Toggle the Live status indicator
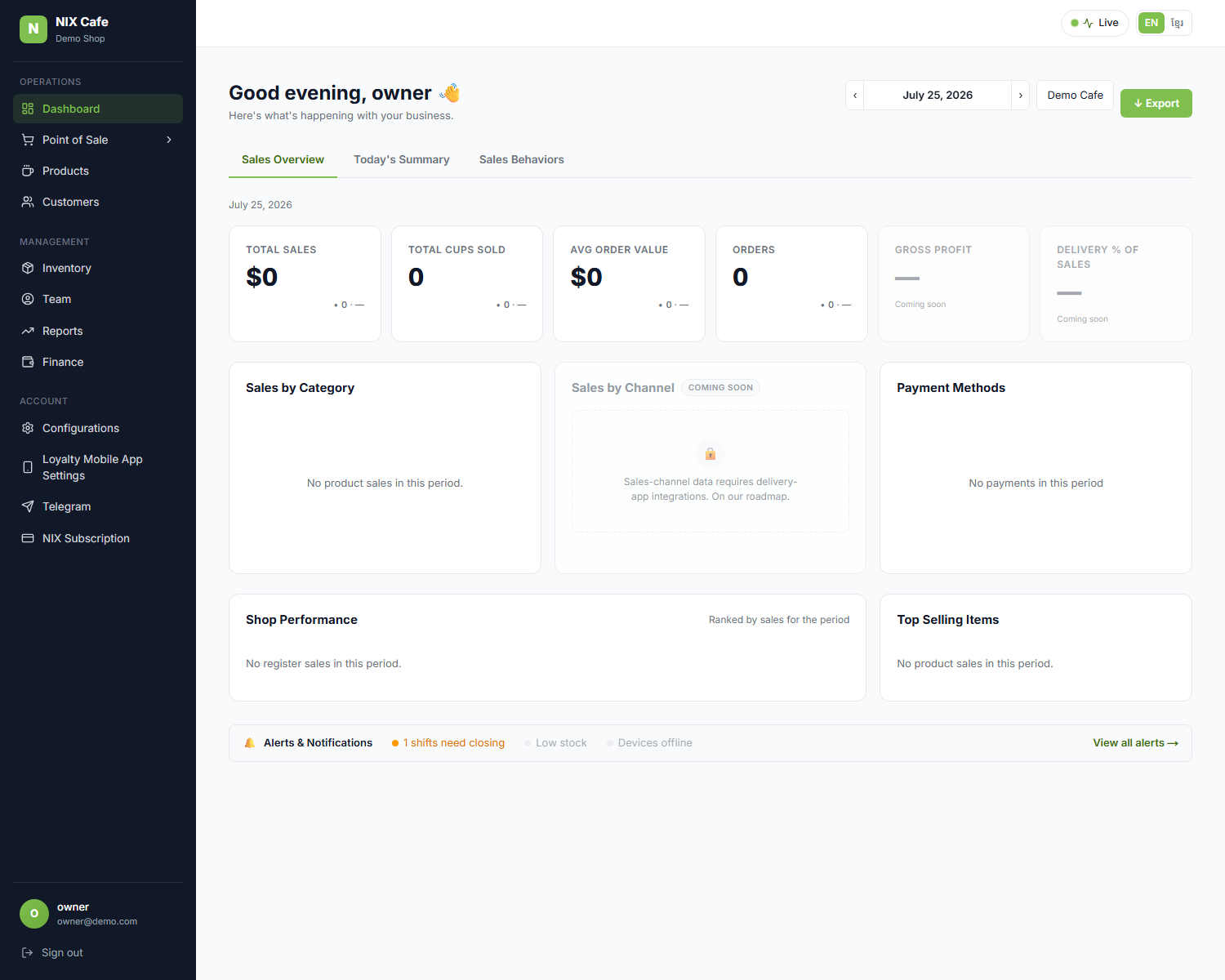Screen dimensions: 1225x980 1095,23
